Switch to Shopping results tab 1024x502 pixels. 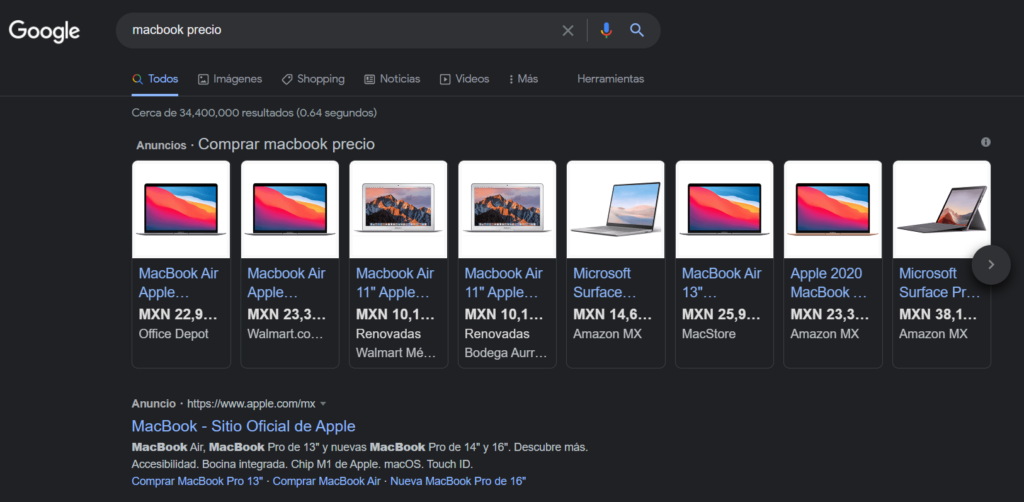[312, 79]
